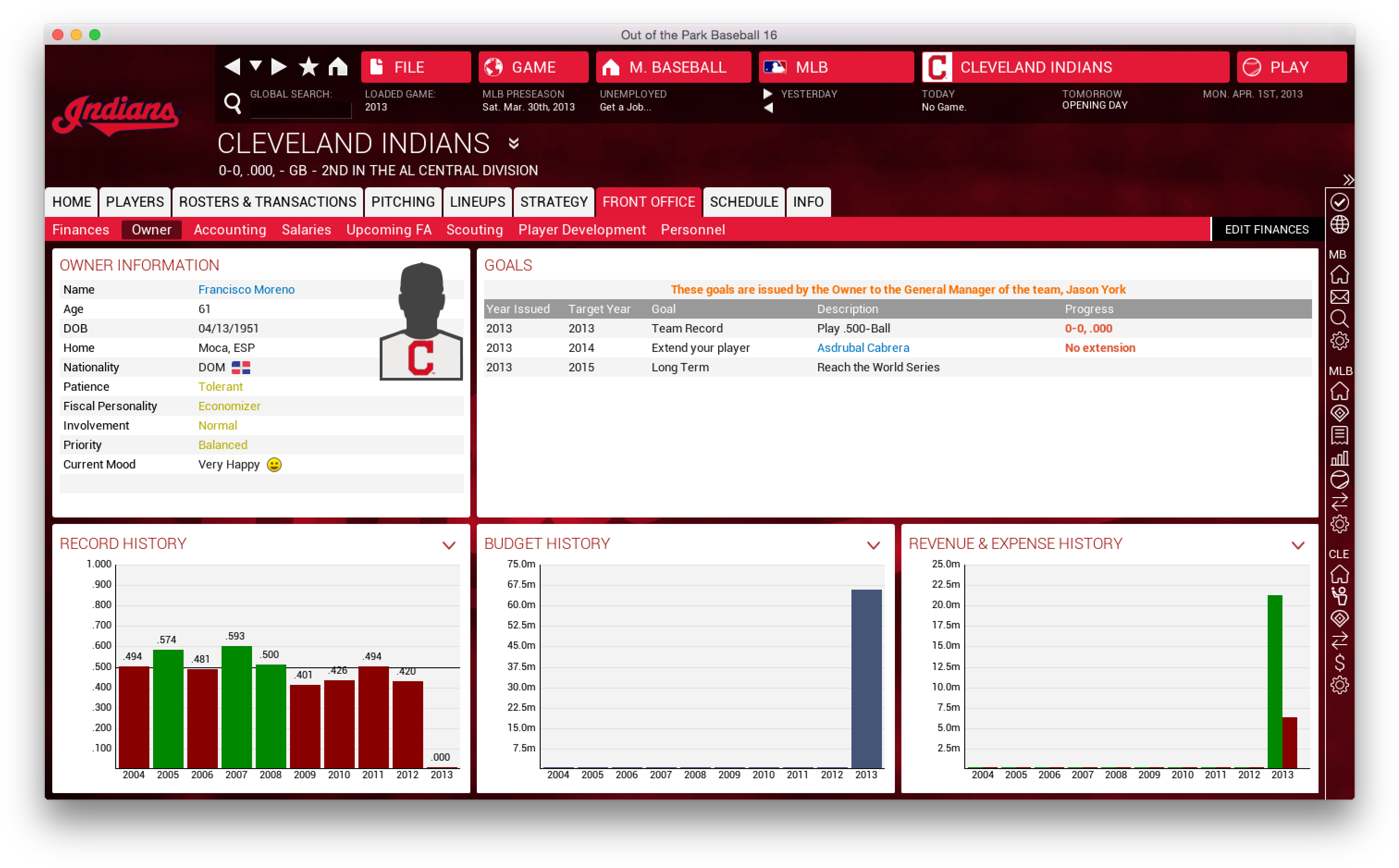Open the gear settings icon under MB
This screenshot has width=1399, height=868.
(1339, 341)
